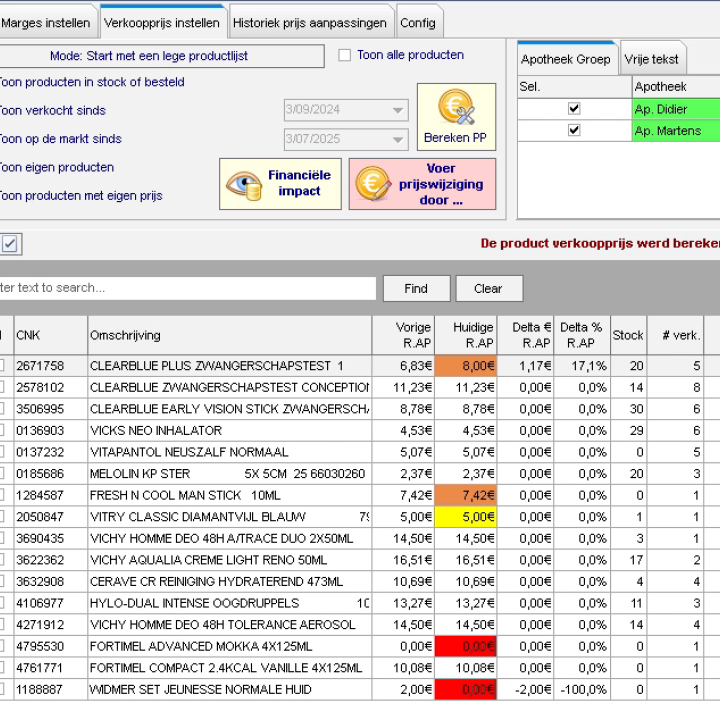Select VITAPANTOL NEUSZALF NORMAAL description
This screenshot has width=720, height=720.
tap(230, 452)
